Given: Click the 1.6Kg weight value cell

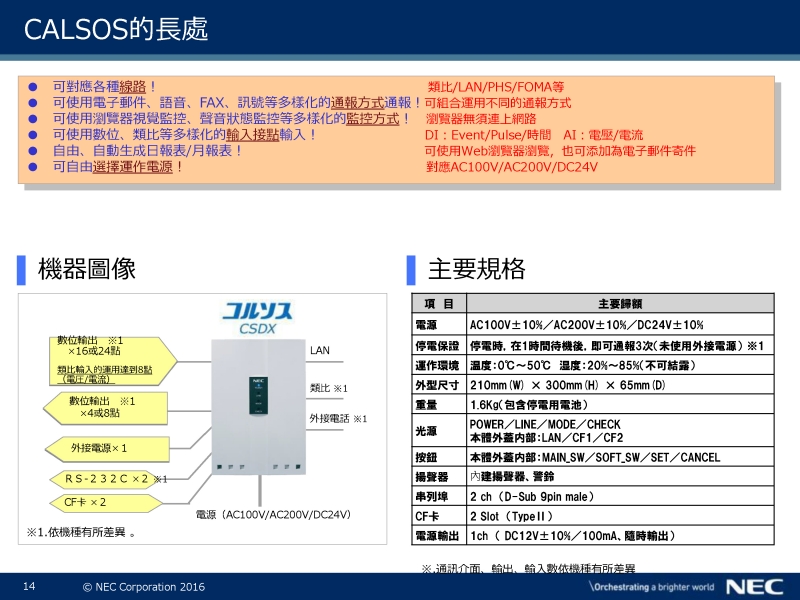Looking at the screenshot, I should point(620,405).
